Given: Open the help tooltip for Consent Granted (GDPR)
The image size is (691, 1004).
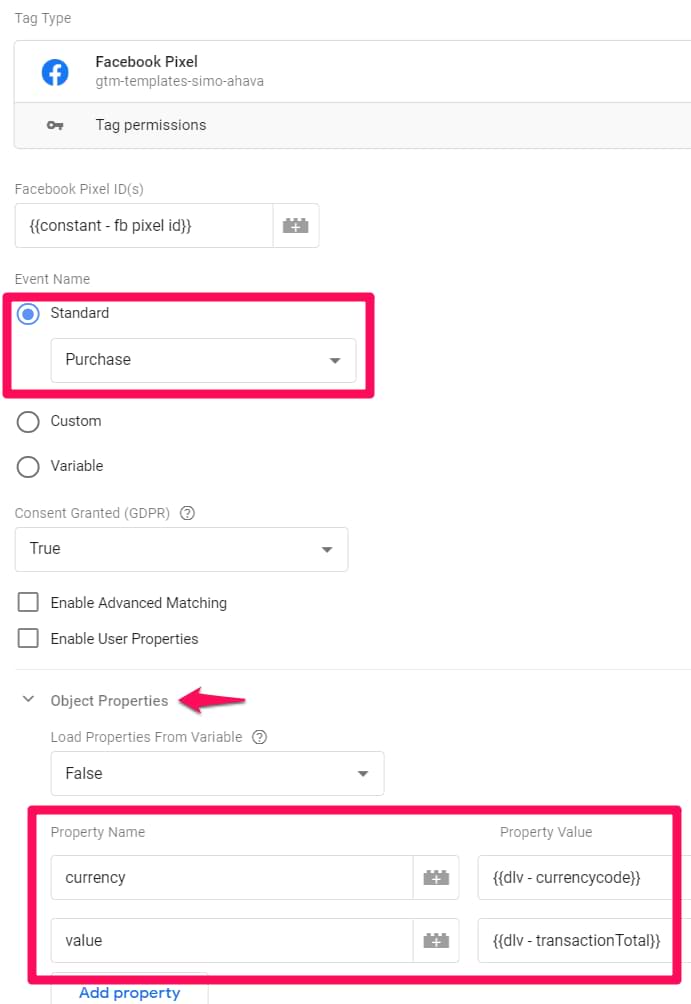Looking at the screenshot, I should 187,513.
